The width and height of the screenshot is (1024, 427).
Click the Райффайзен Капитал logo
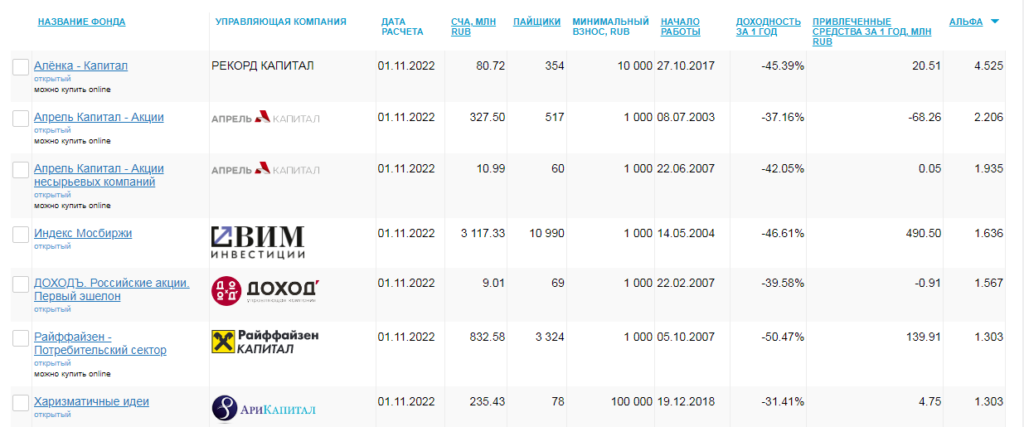(265, 341)
